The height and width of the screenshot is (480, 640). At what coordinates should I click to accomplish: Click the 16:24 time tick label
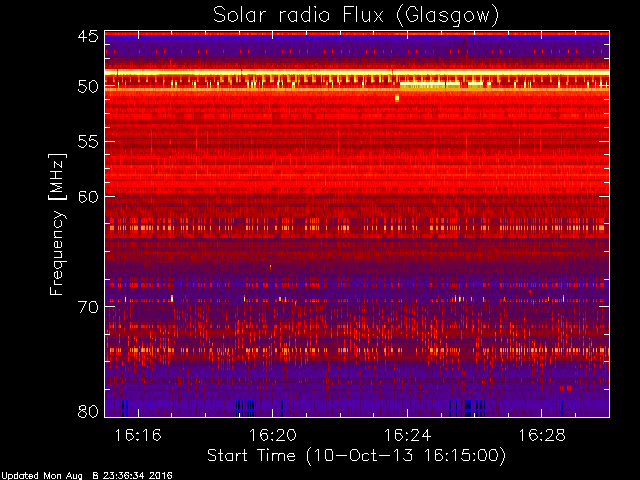coord(407,435)
